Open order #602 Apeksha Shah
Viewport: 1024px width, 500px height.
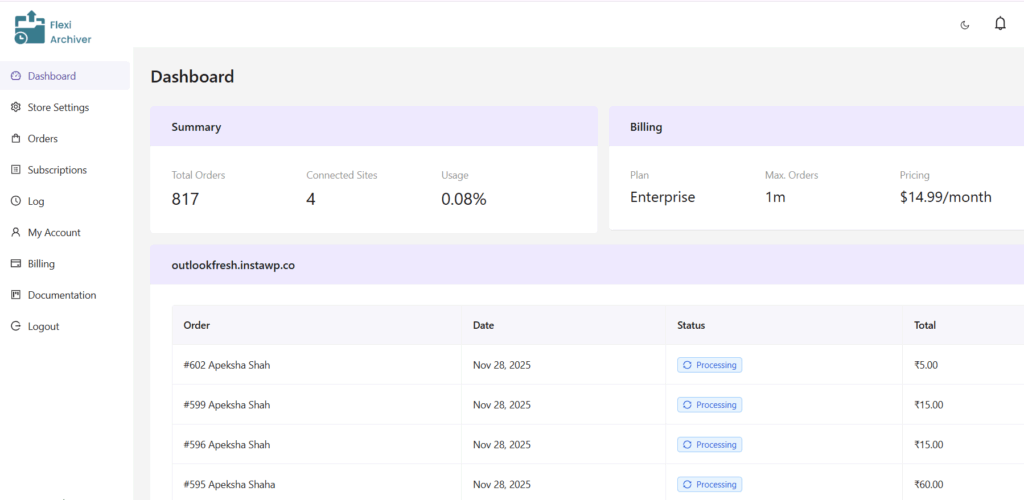pyautogui.click(x=227, y=365)
